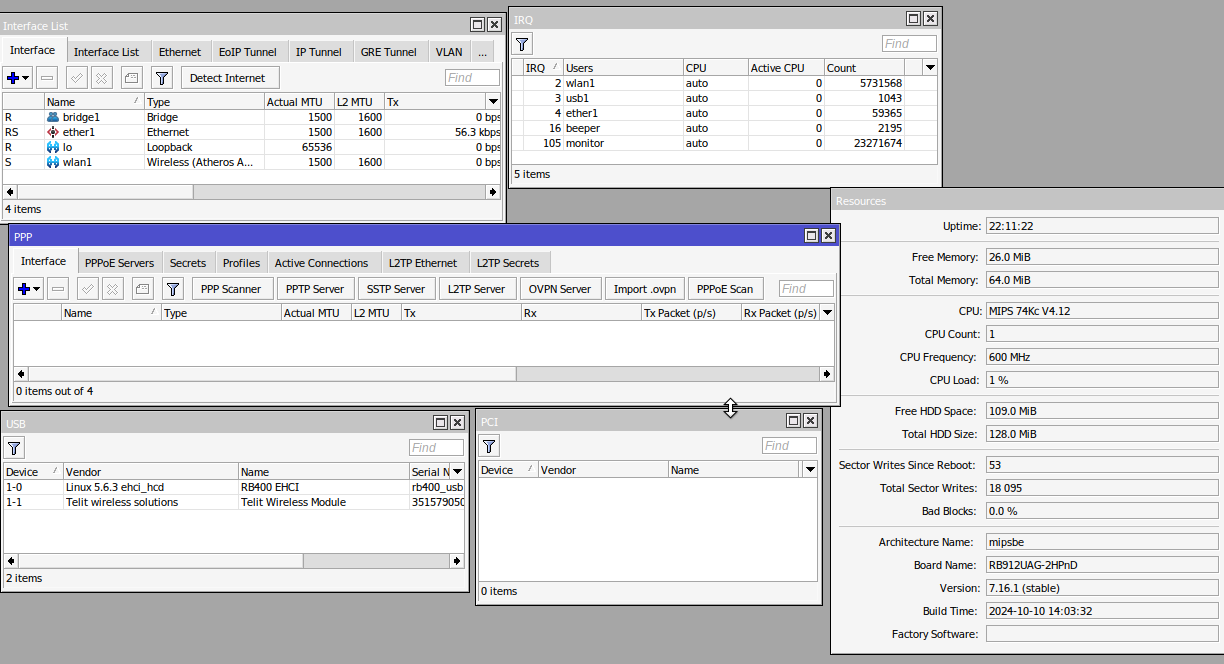Image resolution: width=1224 pixels, height=664 pixels.
Task: Select the wlan1 wireless interface icon
Action: [53, 162]
